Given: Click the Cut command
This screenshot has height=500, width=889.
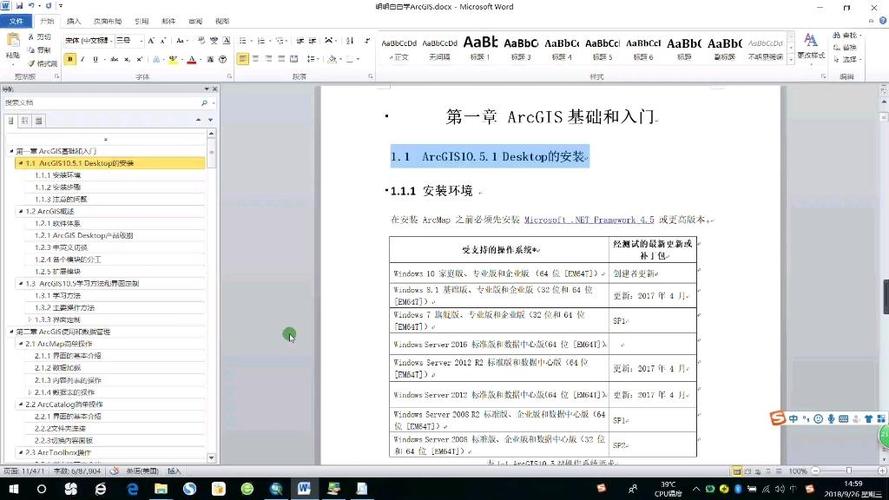Looking at the screenshot, I should [x=40, y=37].
